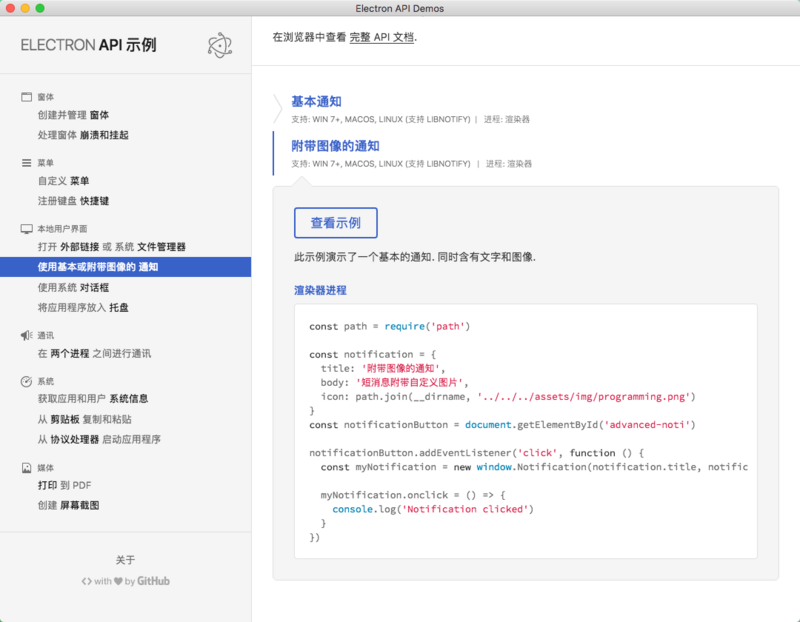
Task: Click the console.log('Notification clicked') line
Action: click(433, 509)
